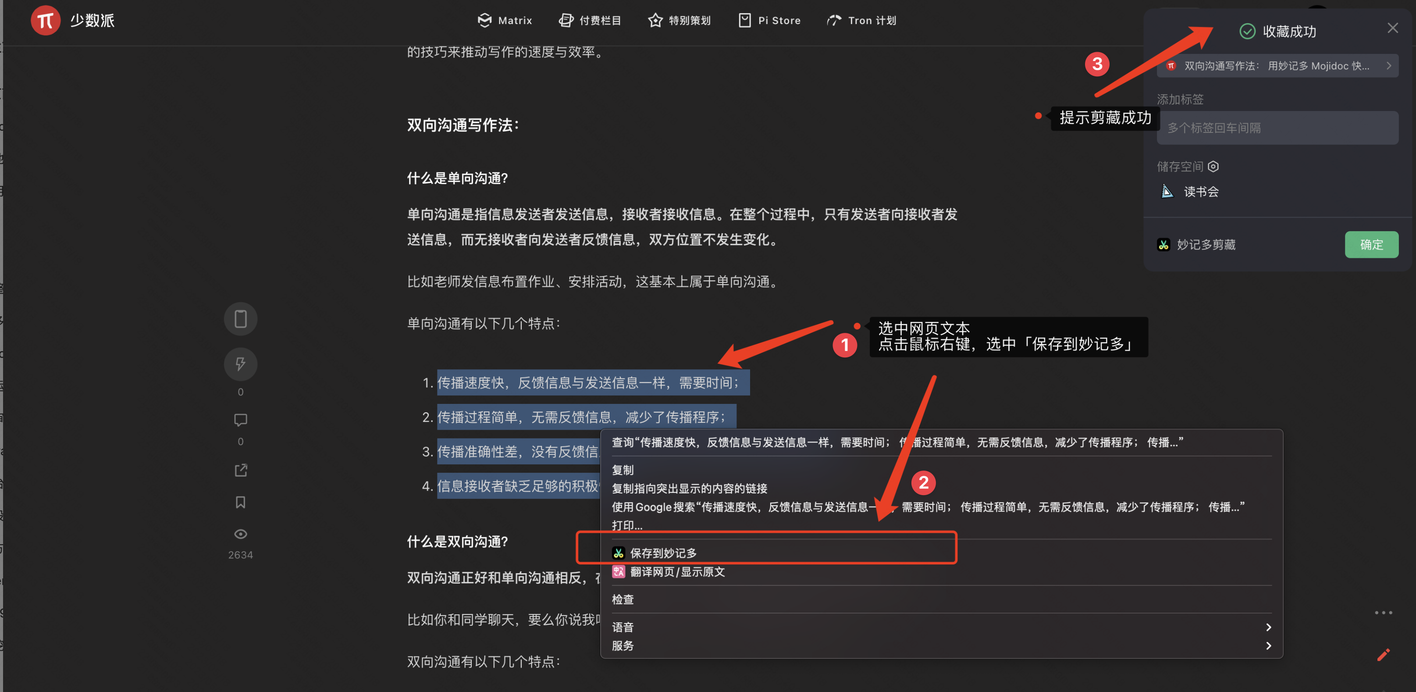Viewport: 1416px width, 692px height.
Task: Open the 付费栏目 nav item
Action: [590, 20]
